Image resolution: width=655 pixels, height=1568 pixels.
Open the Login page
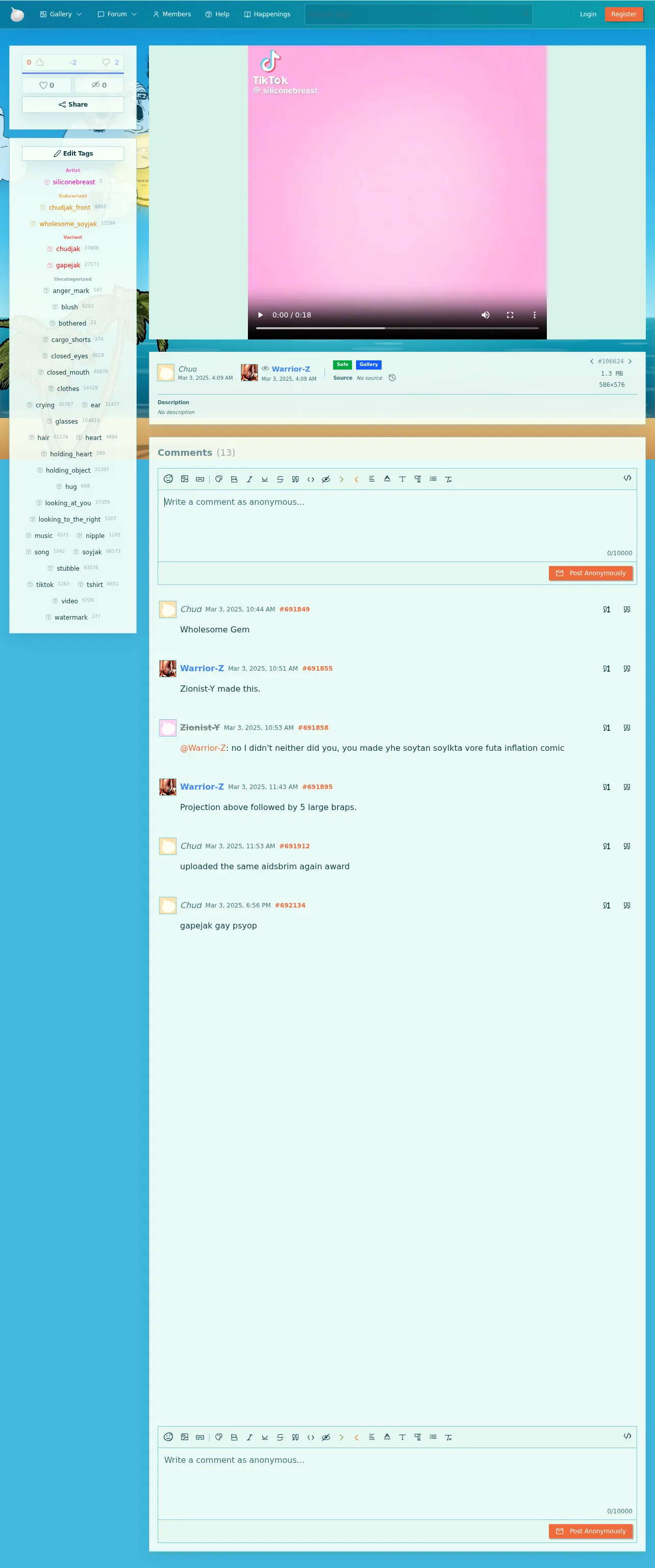(588, 14)
